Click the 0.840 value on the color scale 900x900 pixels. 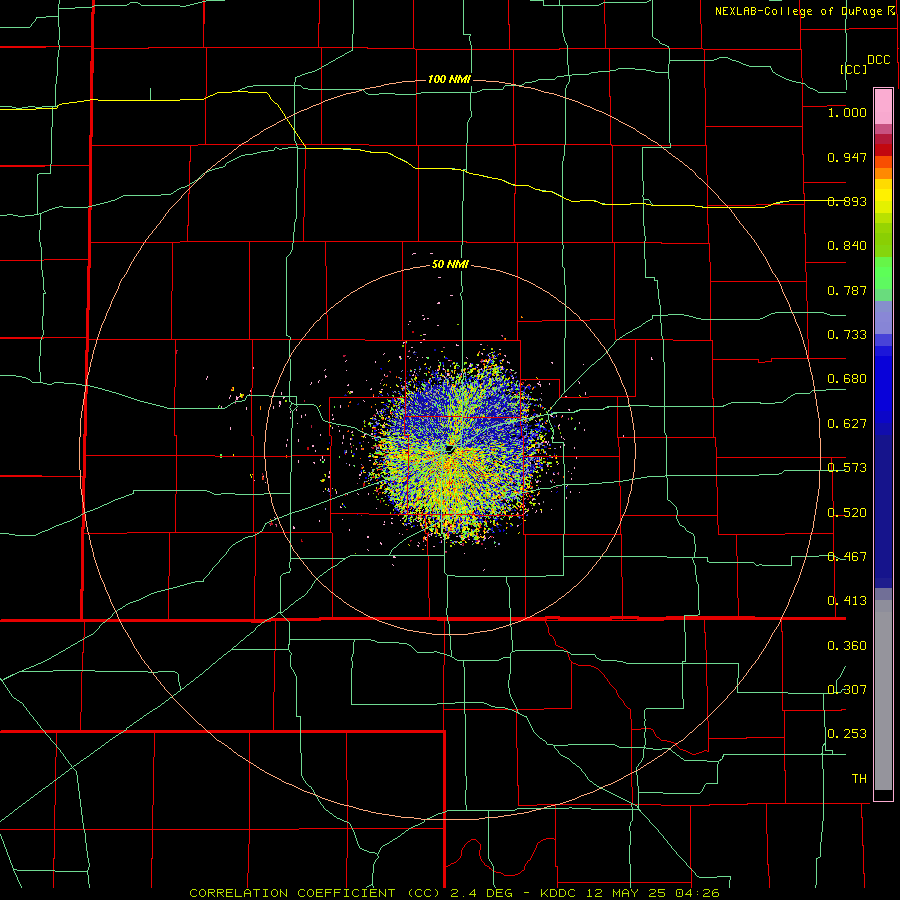click(x=847, y=246)
